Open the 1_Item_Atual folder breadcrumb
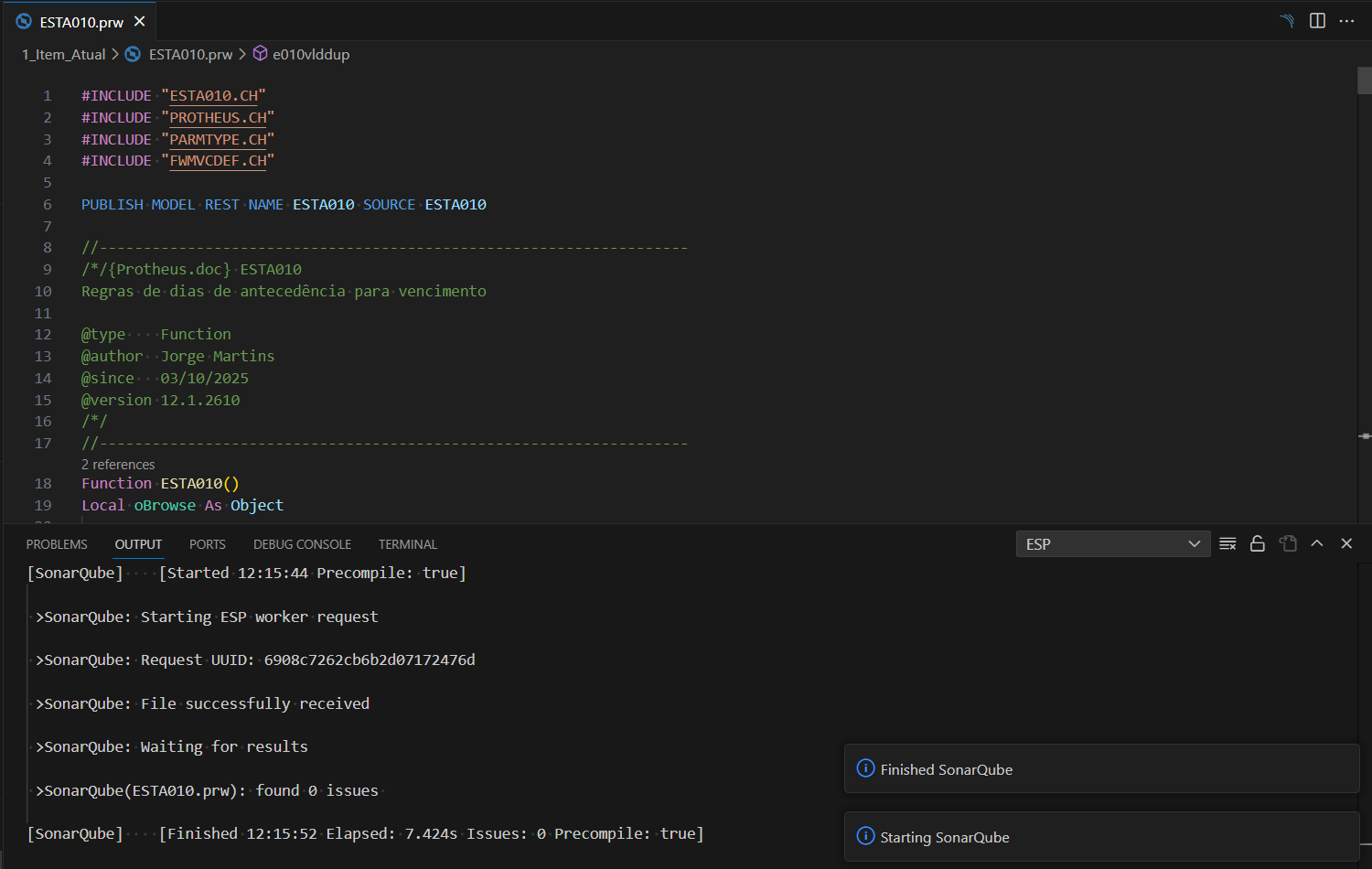This screenshot has width=1372, height=869. click(63, 54)
